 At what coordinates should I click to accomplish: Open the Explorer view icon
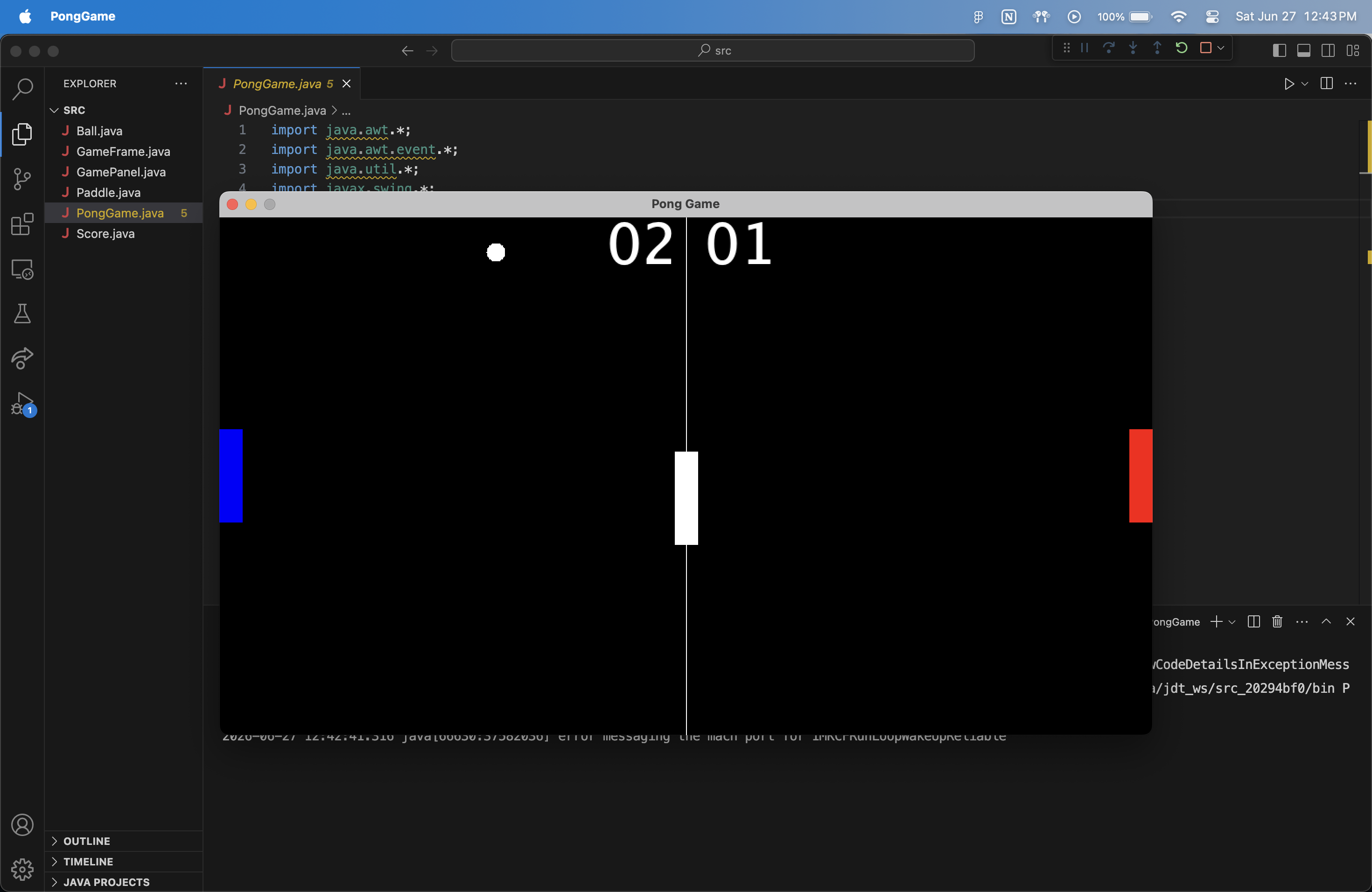tap(22, 134)
